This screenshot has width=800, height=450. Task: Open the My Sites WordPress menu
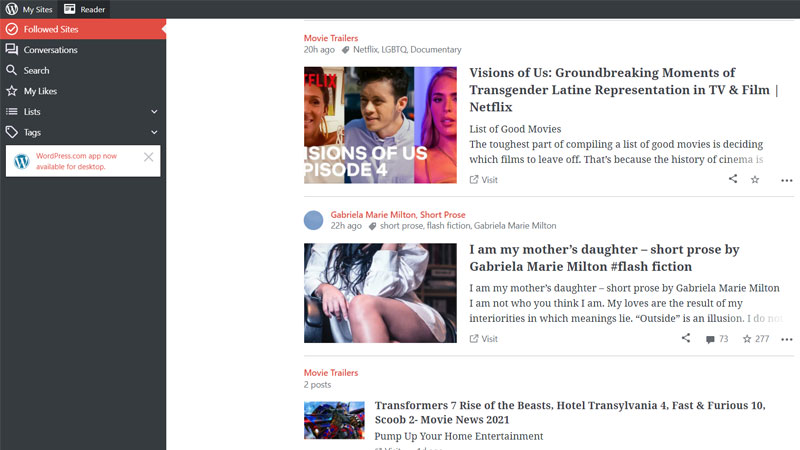coord(29,9)
